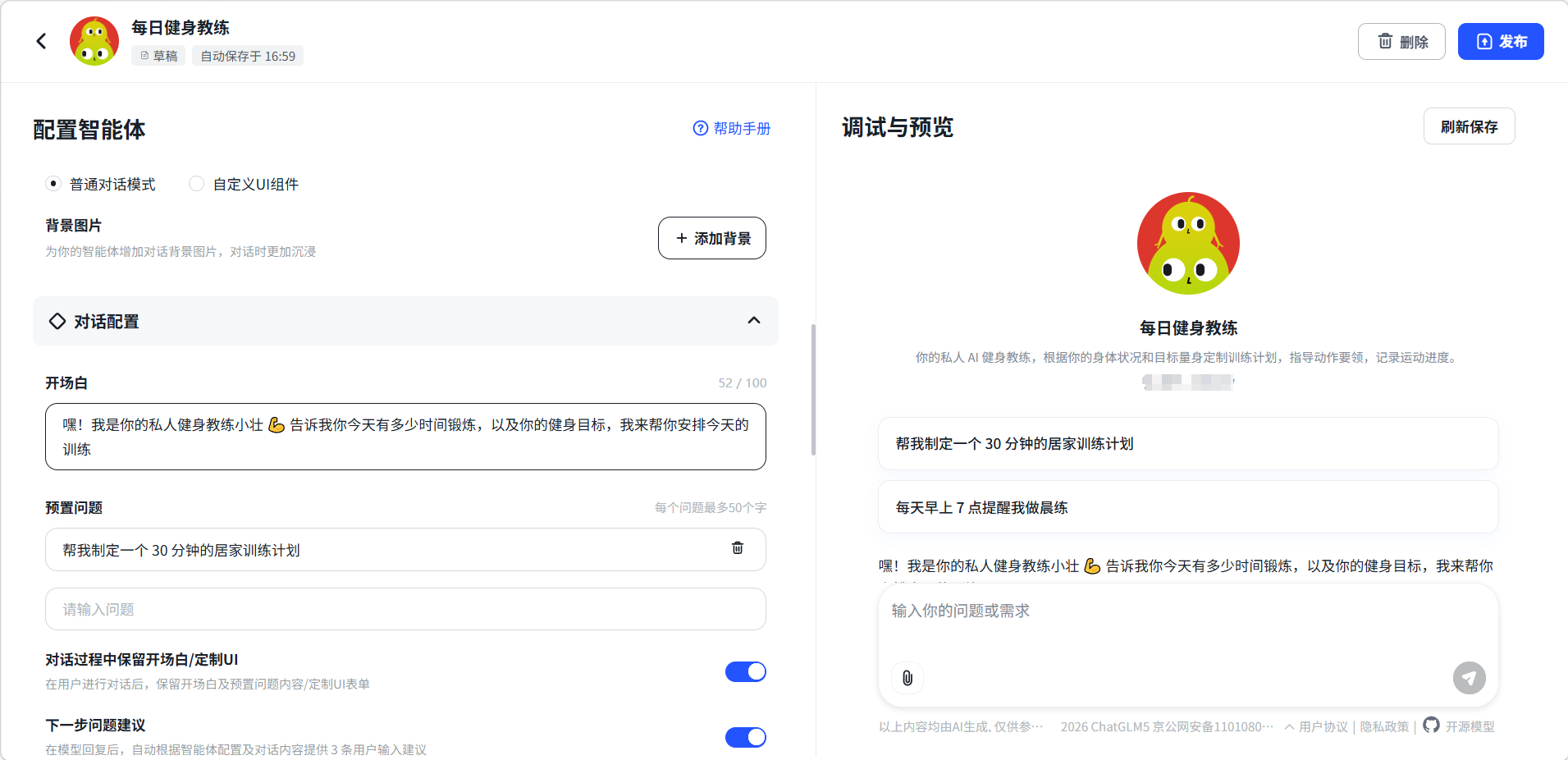Delete the first preset question via trash icon
This screenshot has height=760, width=1568.
click(737, 548)
